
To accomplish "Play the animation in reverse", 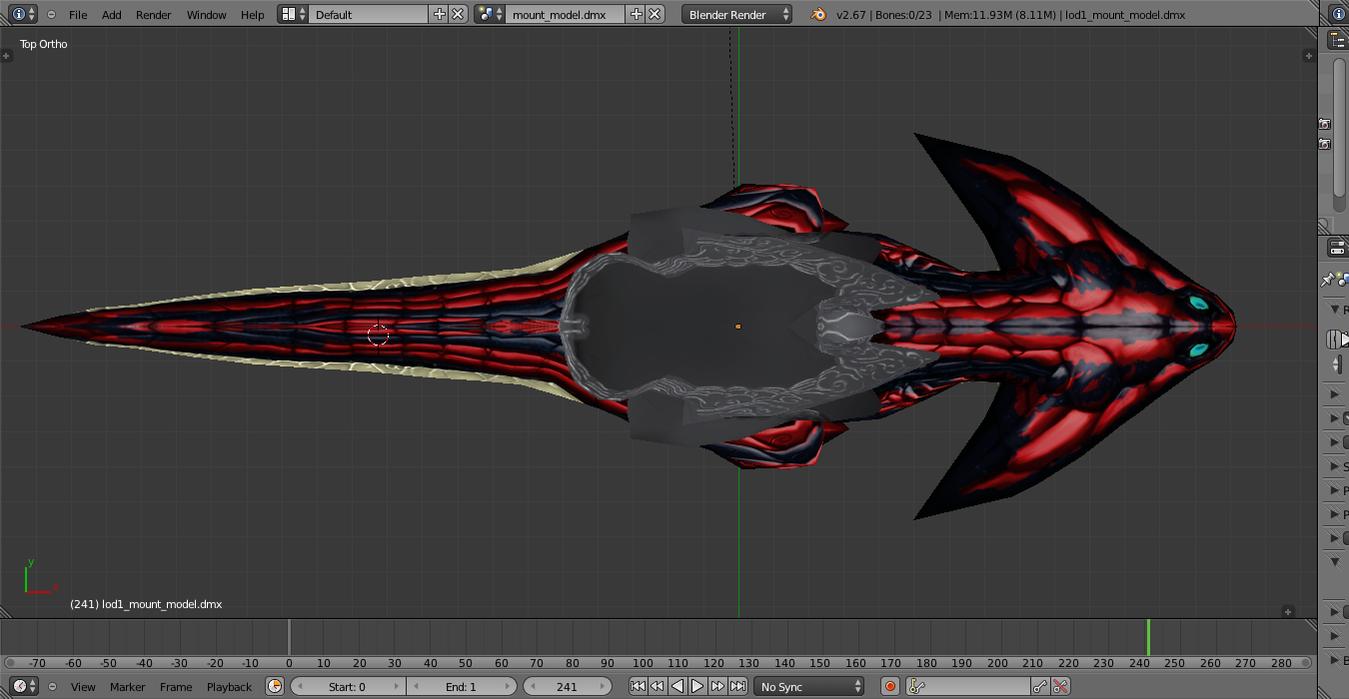I will tap(677, 686).
